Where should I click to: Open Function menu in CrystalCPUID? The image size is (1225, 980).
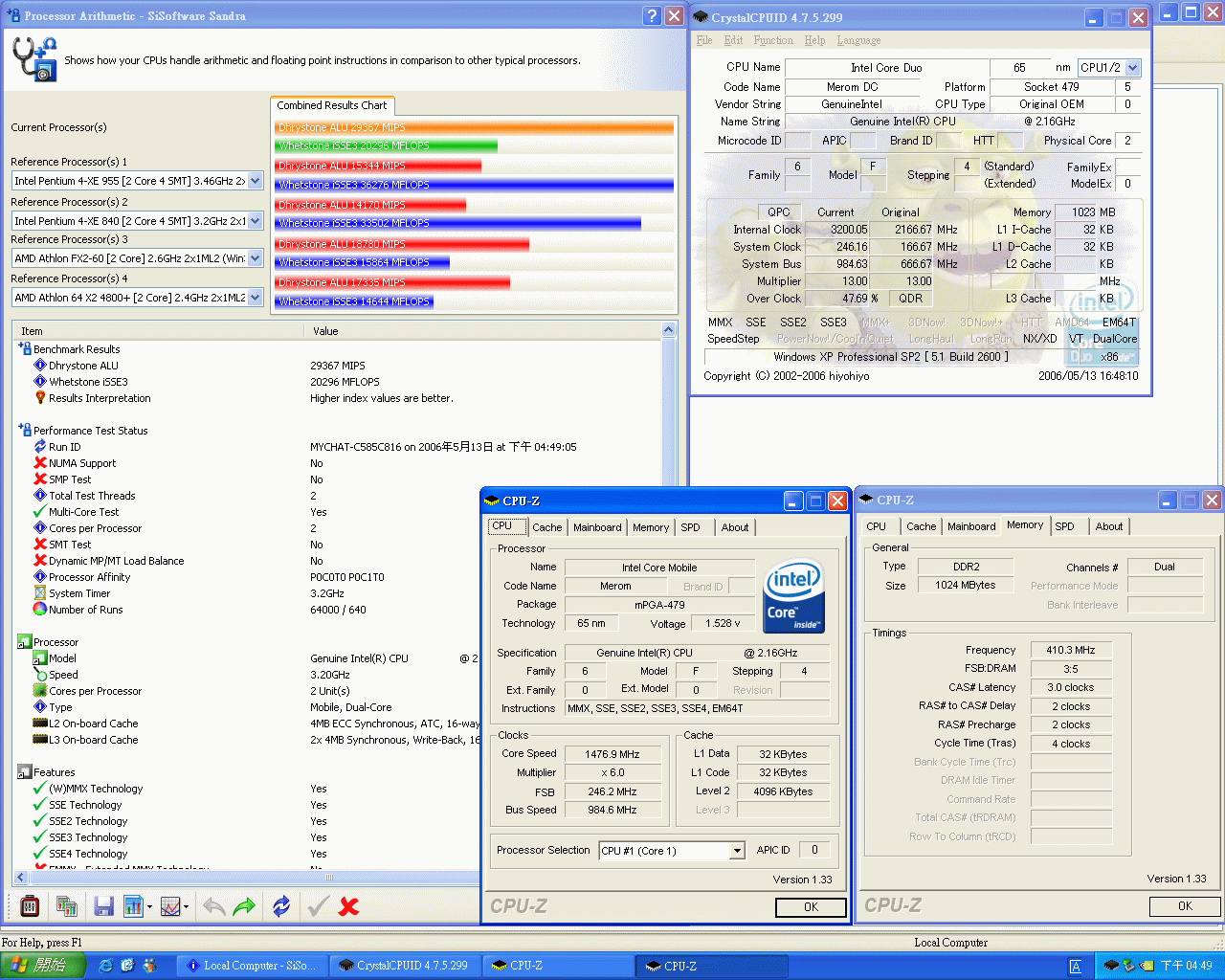773,40
